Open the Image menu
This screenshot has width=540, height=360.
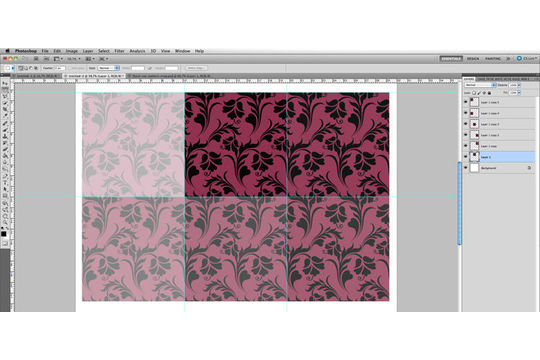click(72, 51)
